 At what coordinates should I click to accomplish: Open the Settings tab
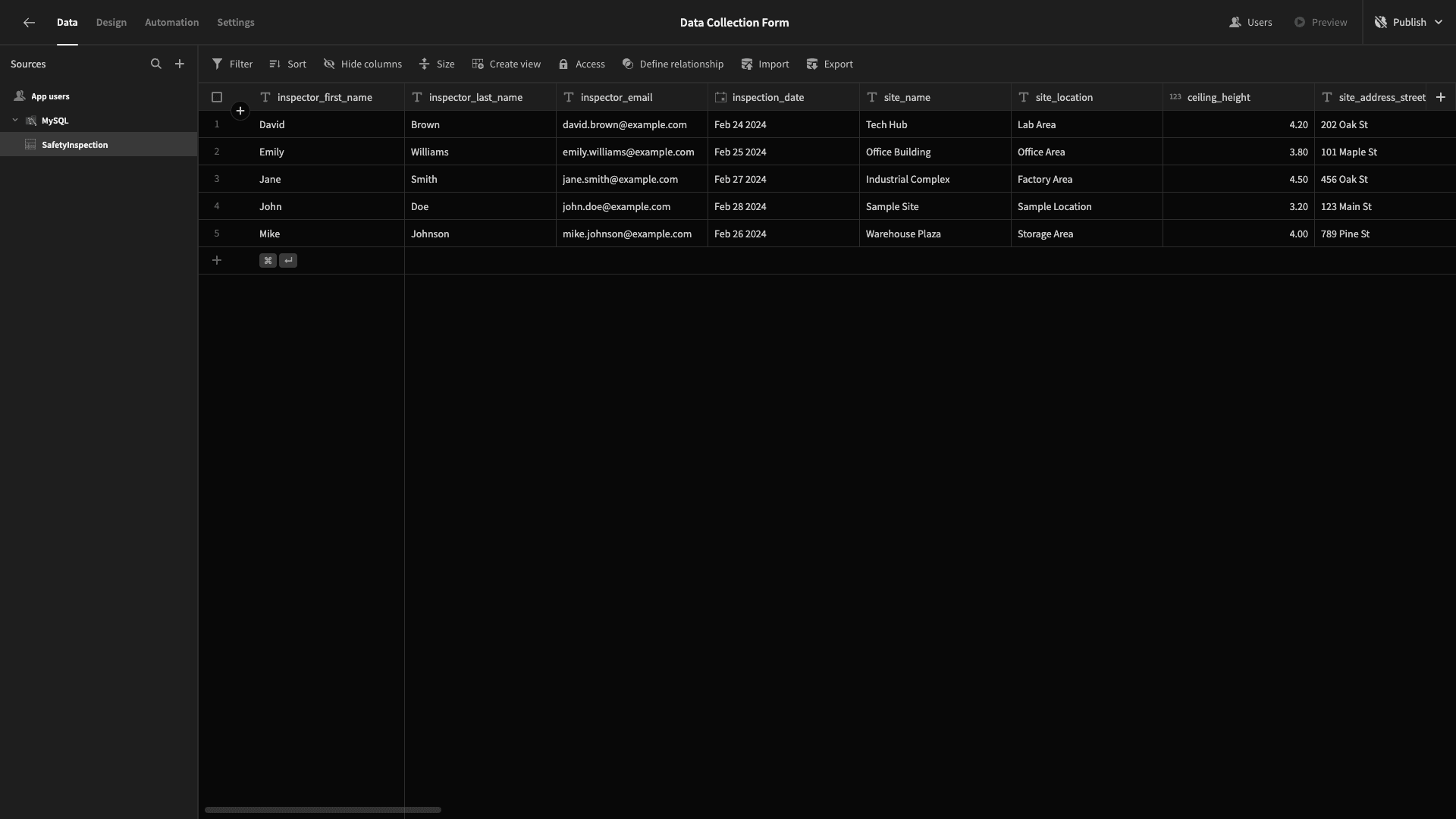click(x=236, y=23)
